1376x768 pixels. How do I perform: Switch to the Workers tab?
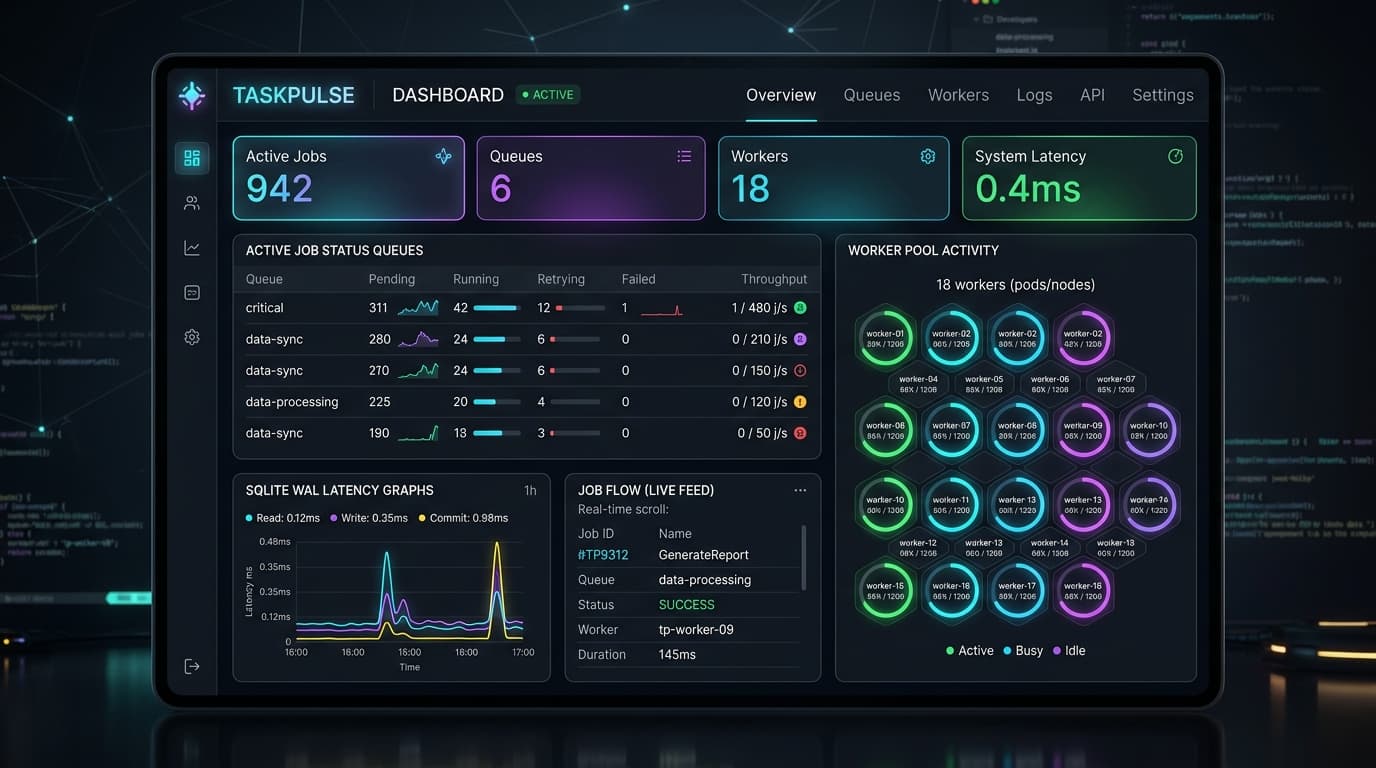tap(958, 95)
